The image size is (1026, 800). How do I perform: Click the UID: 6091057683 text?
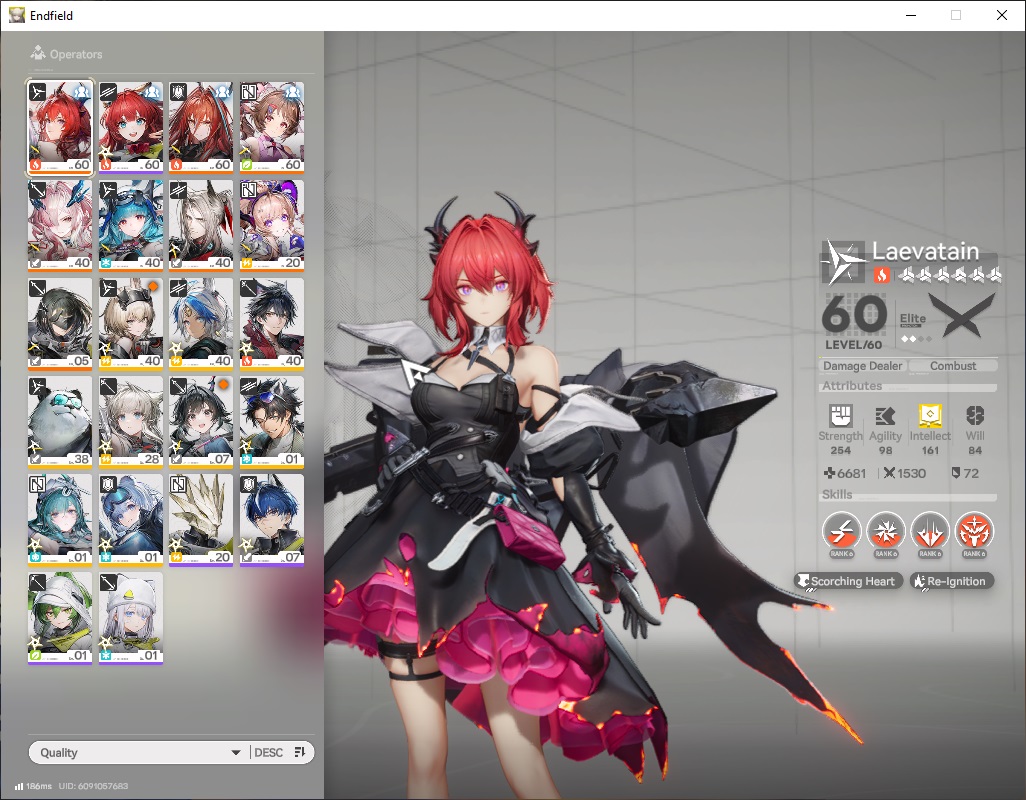(x=93, y=786)
